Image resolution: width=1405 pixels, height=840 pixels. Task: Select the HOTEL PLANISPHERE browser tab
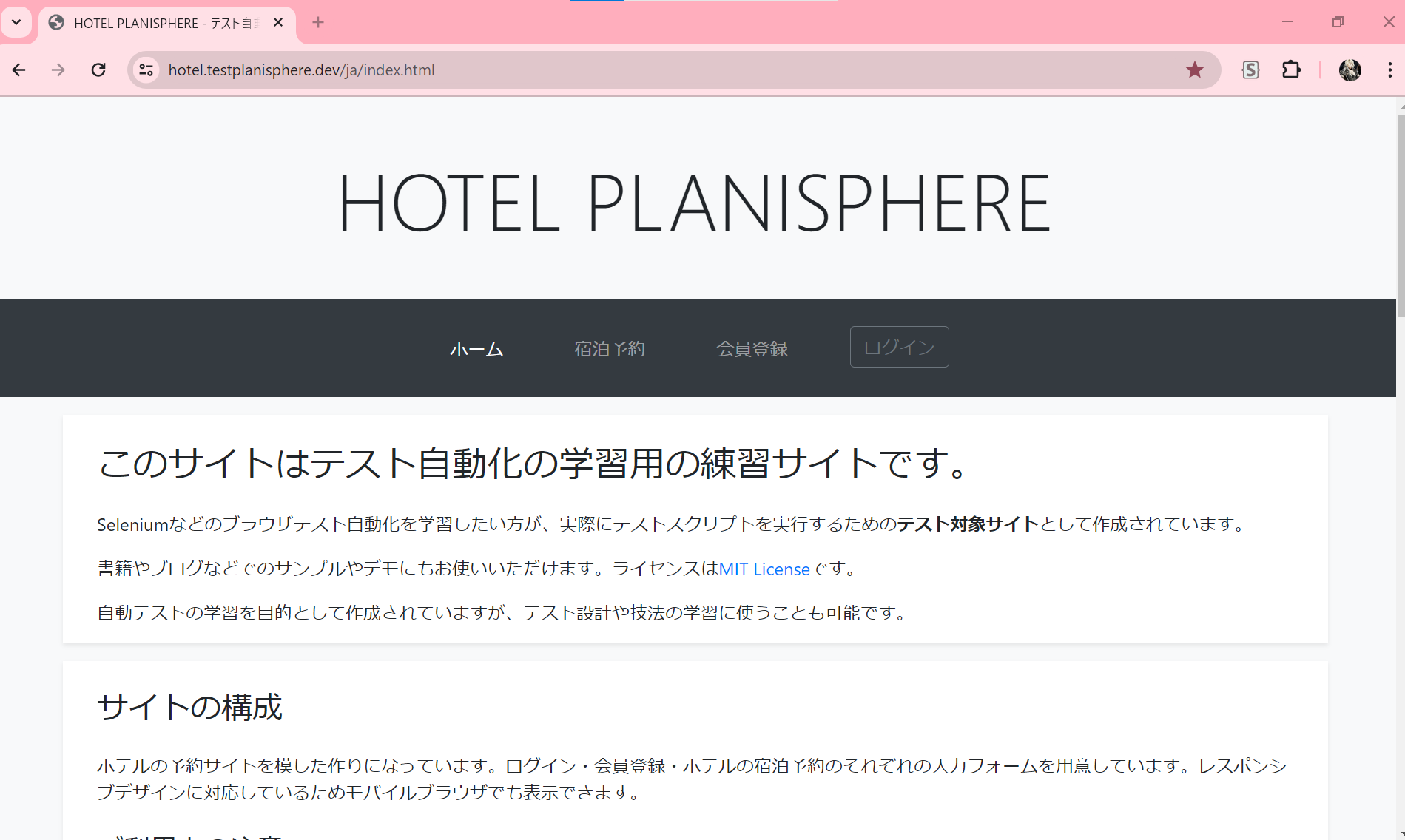166,24
